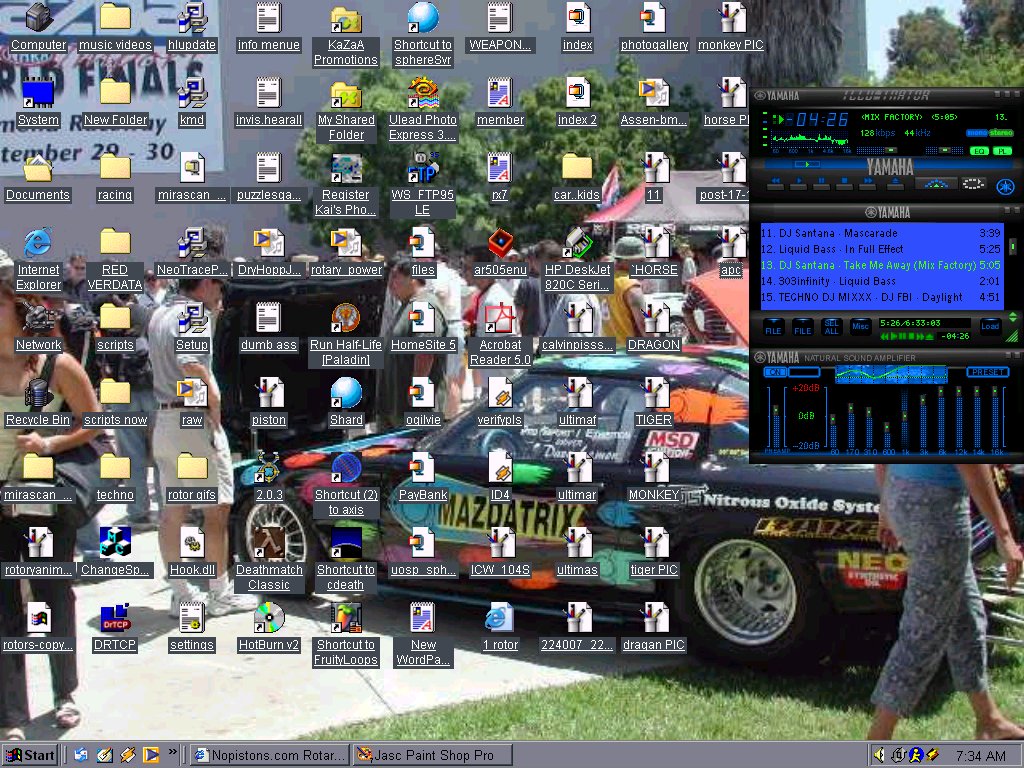Pause the current track in the player
This screenshot has height=768, width=1024.
(822, 183)
